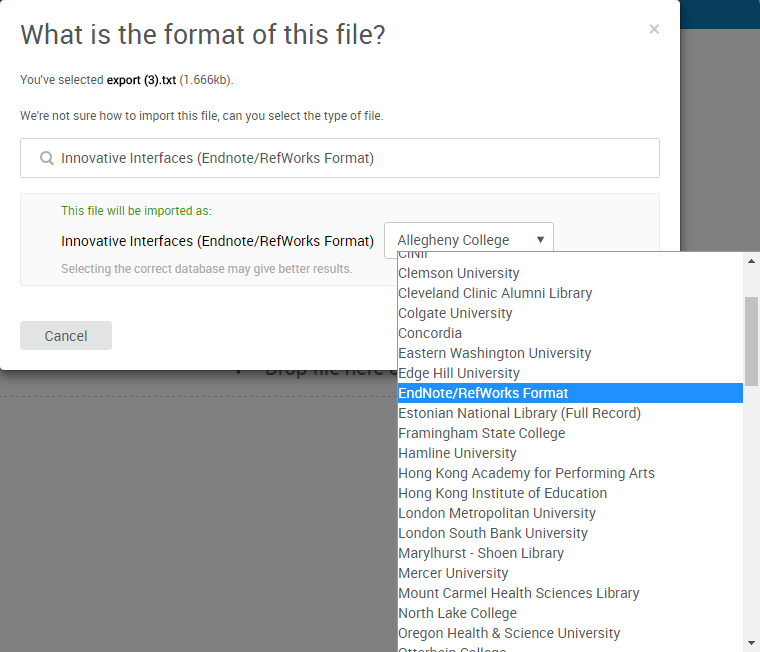This screenshot has width=760, height=652.
Task: Select London Metropolitan University option
Action: (x=570, y=513)
